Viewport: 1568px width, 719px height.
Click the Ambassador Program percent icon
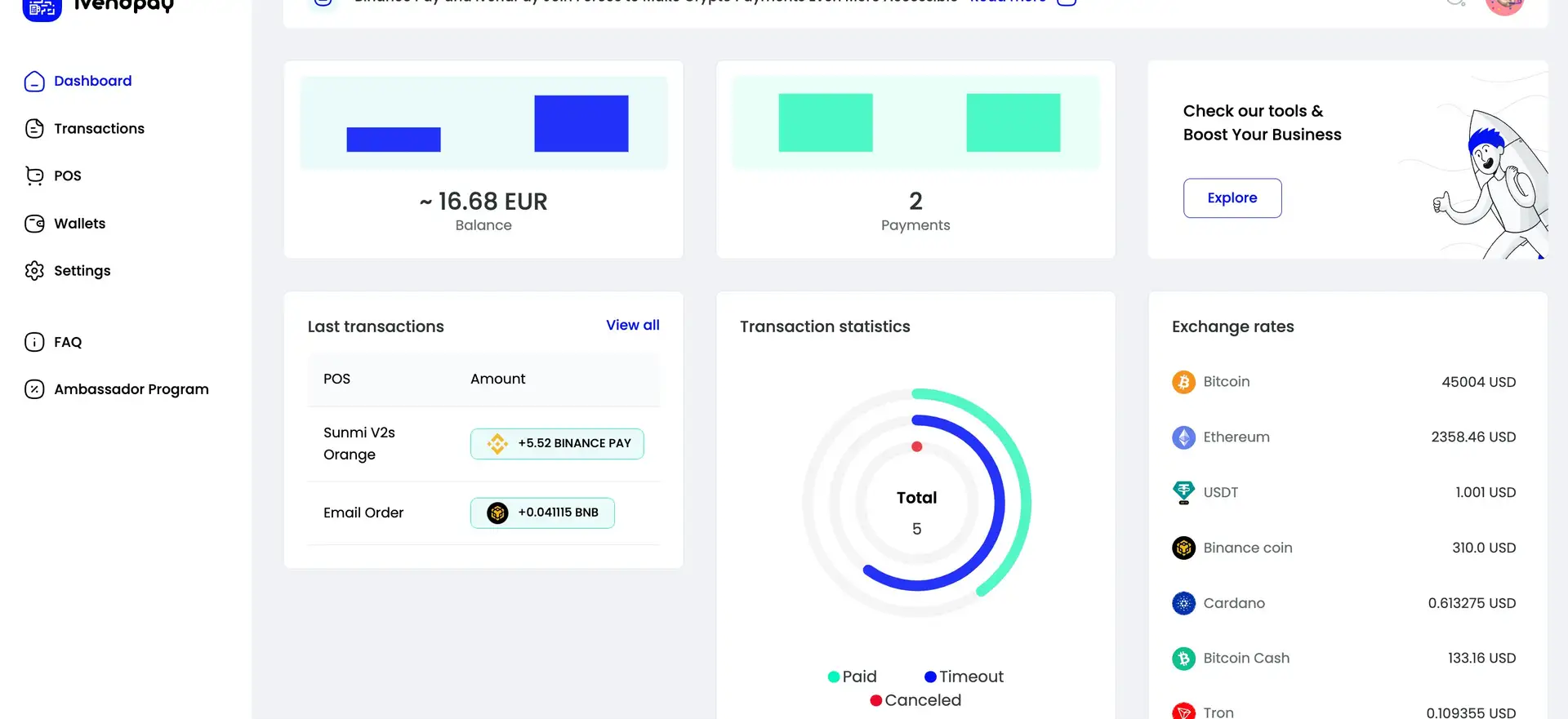pos(34,389)
